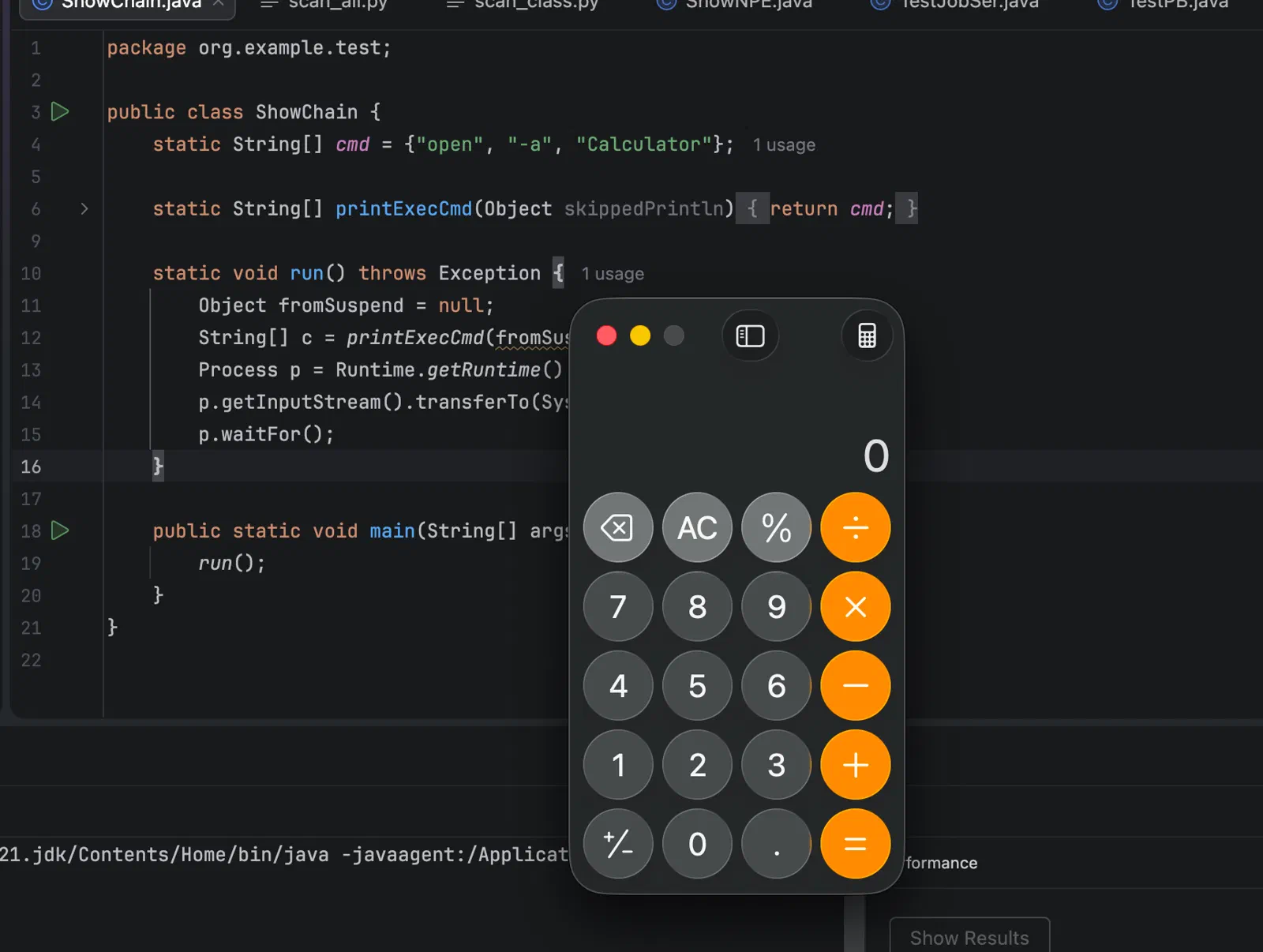This screenshot has width=1263, height=952.
Task: Click the plus operator key
Action: (x=856, y=764)
